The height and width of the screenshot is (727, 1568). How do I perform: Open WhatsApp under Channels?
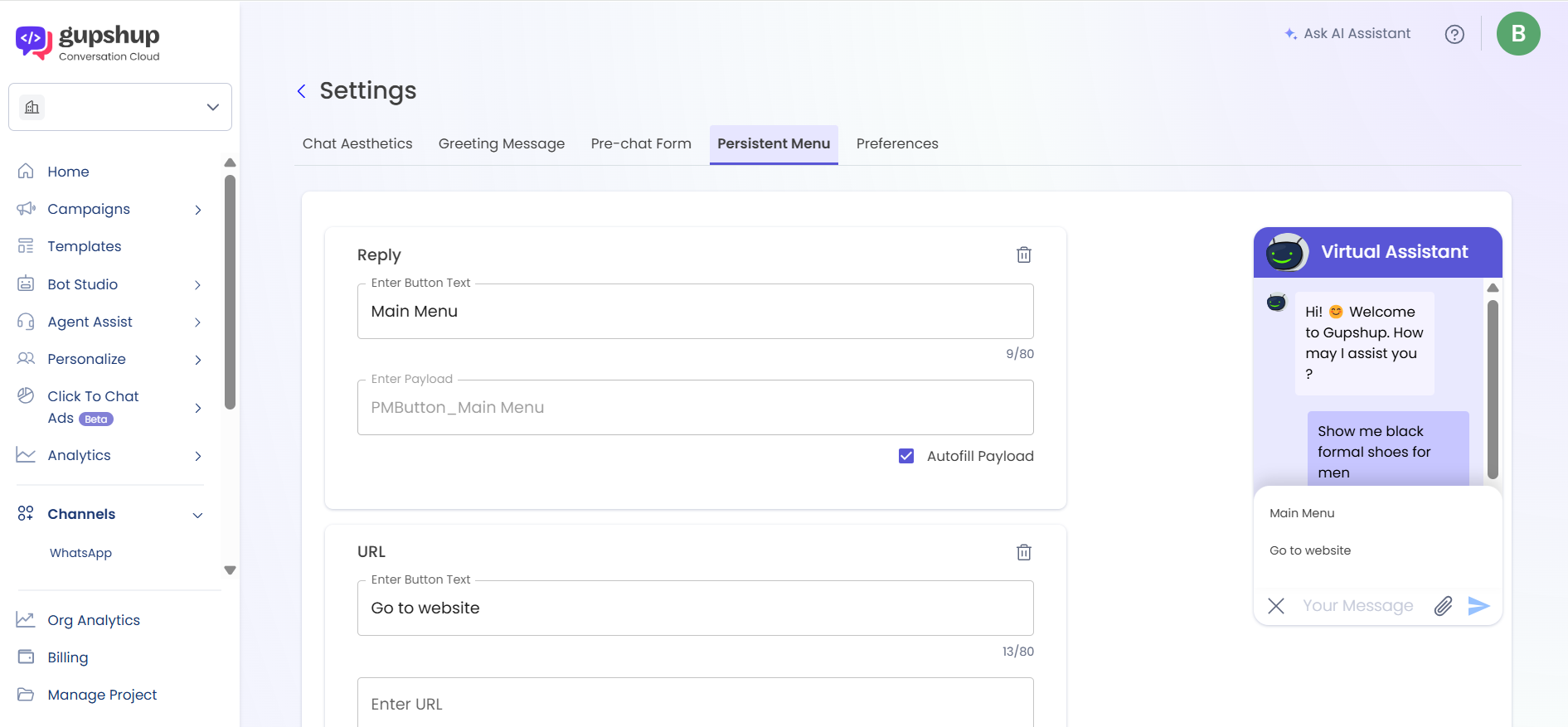[80, 553]
